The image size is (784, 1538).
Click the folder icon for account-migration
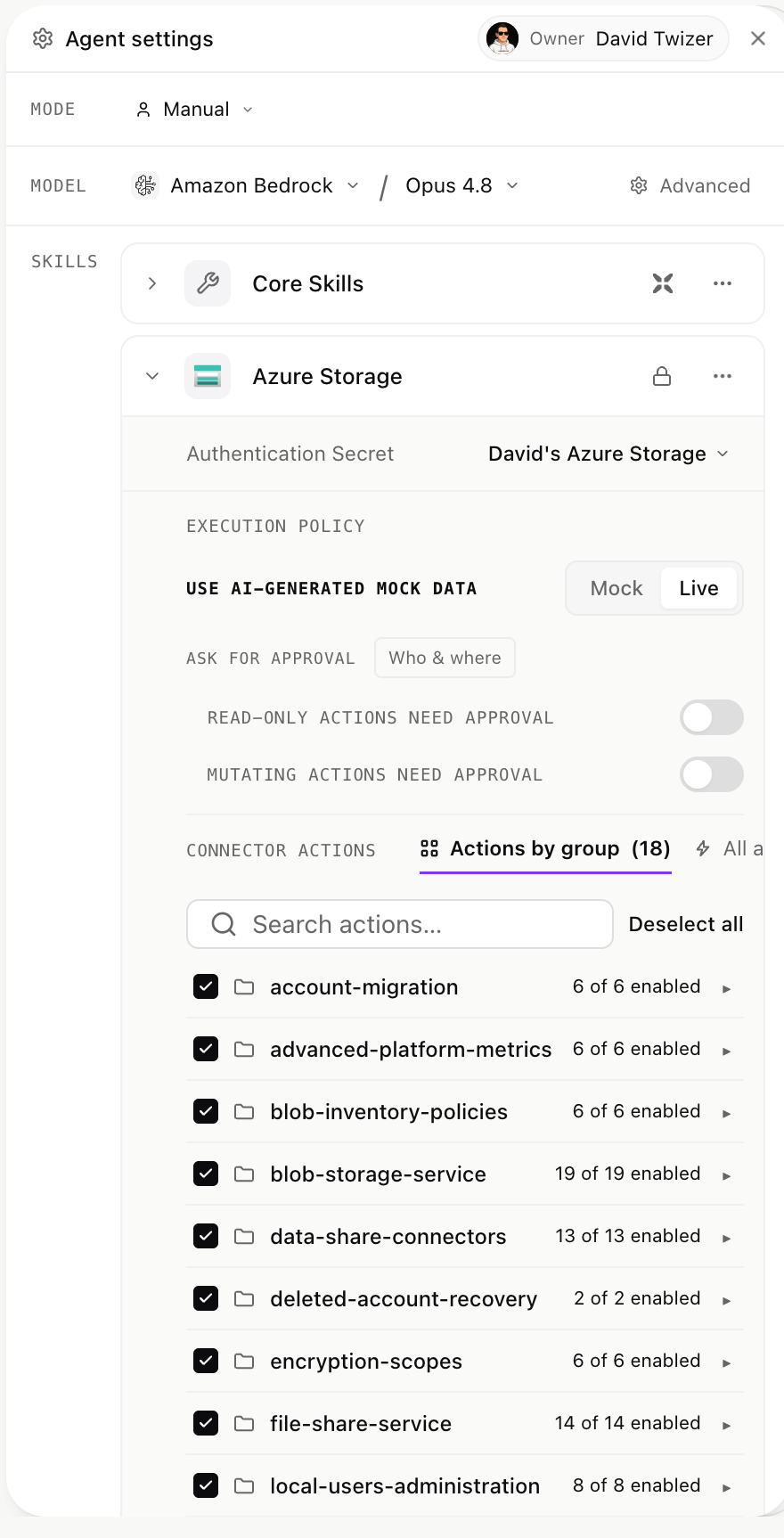(244, 986)
